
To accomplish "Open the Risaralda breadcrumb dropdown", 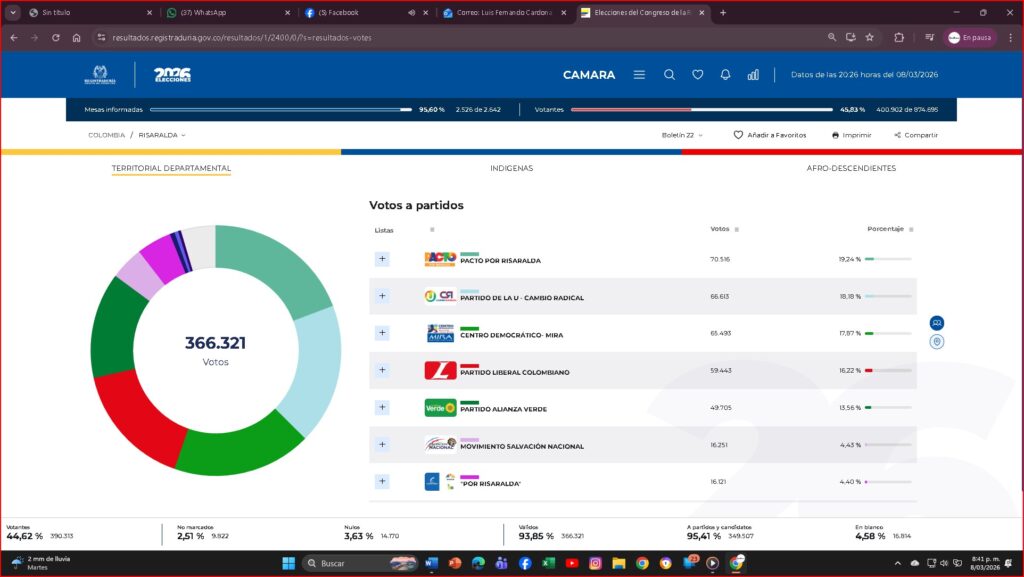I will (162, 135).
